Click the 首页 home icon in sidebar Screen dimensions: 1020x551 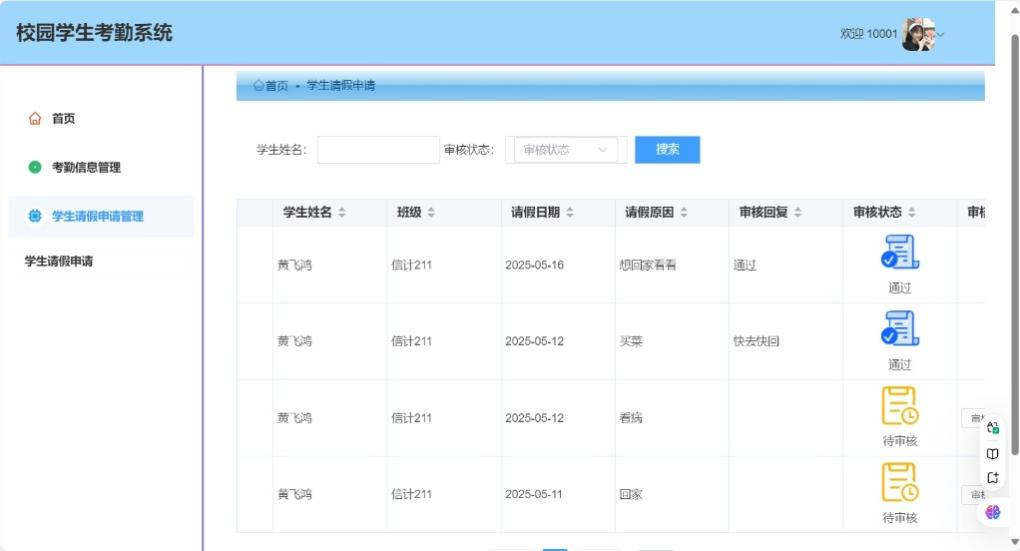tap(35, 119)
